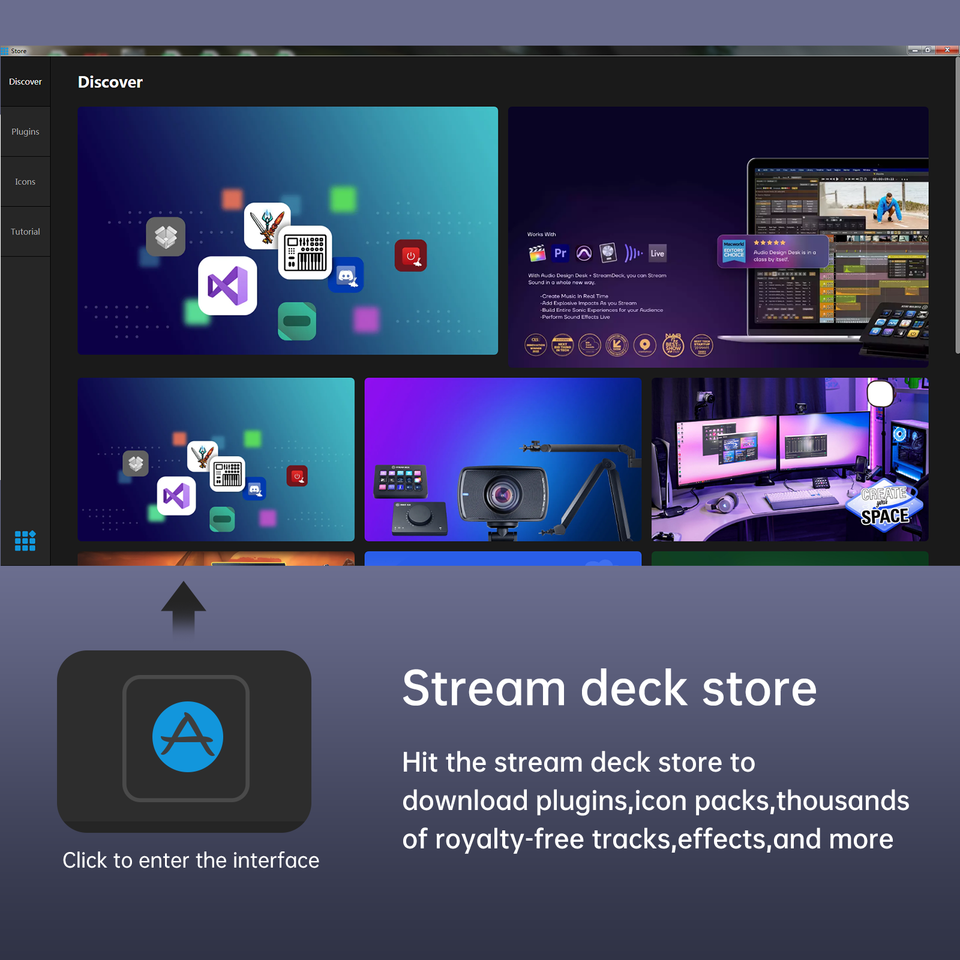Click the red power button icon in the large banner

point(411,256)
